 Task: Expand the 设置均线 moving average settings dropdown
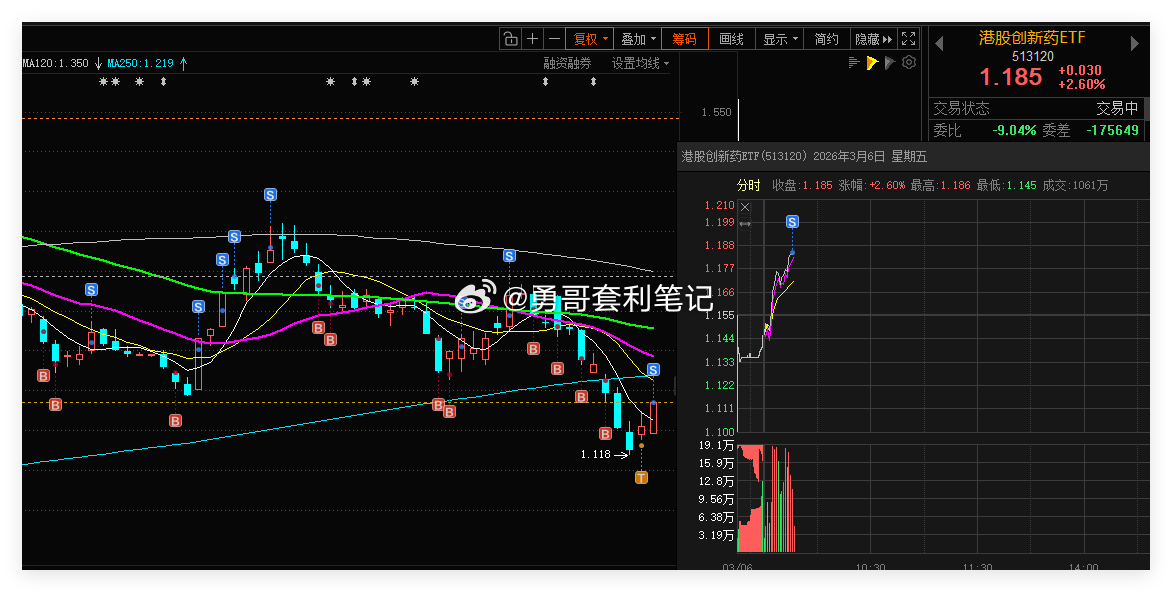click(638, 62)
